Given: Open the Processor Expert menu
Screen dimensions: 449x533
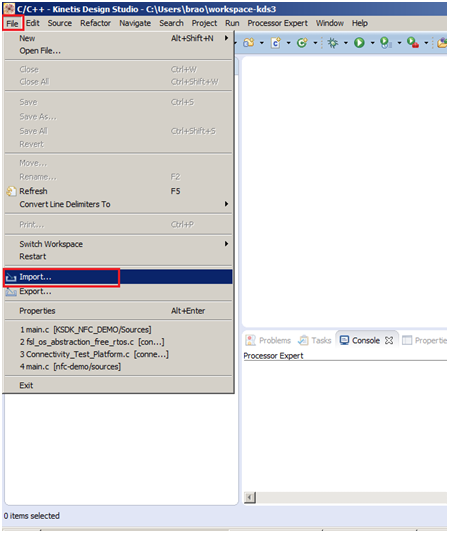Looking at the screenshot, I should [x=277, y=23].
